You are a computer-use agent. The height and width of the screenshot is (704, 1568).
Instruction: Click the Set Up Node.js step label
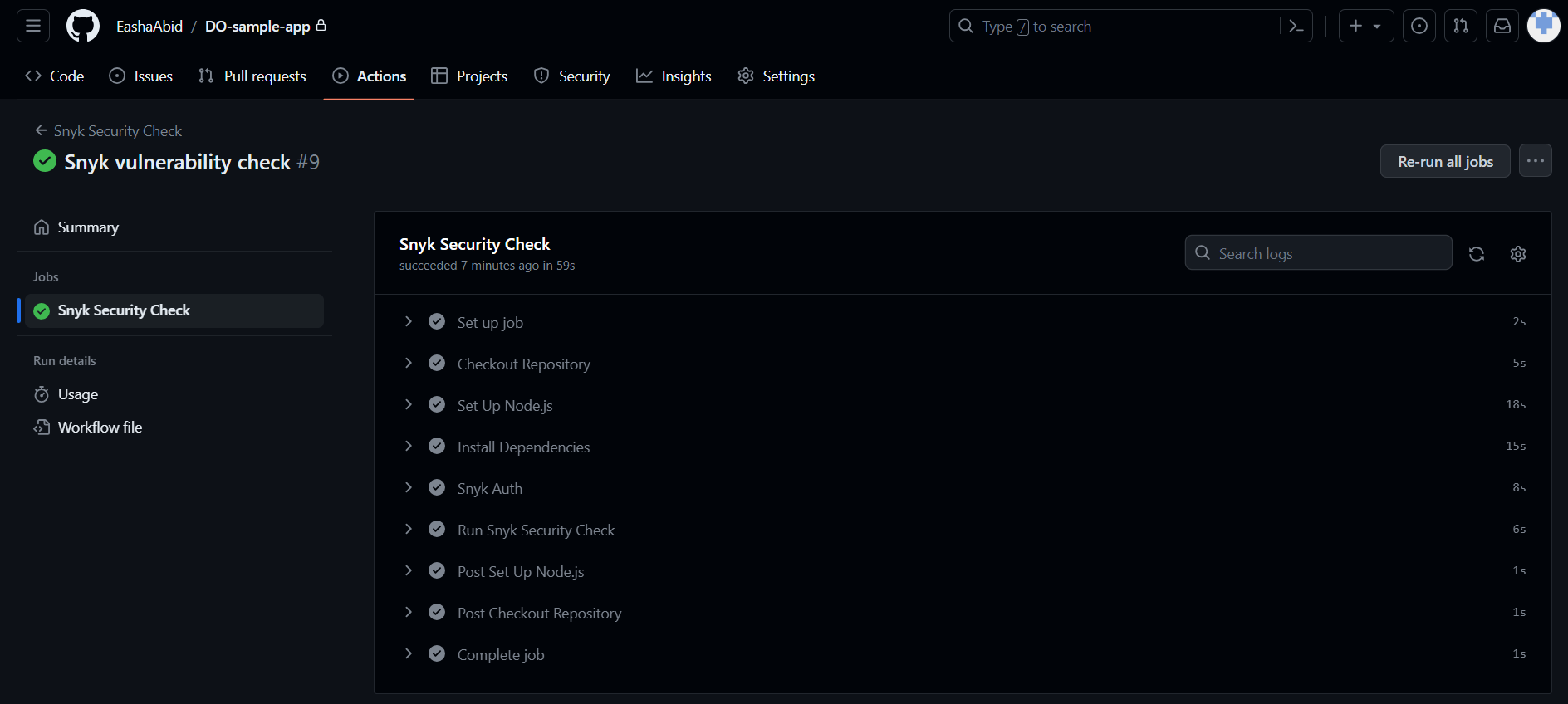point(505,405)
